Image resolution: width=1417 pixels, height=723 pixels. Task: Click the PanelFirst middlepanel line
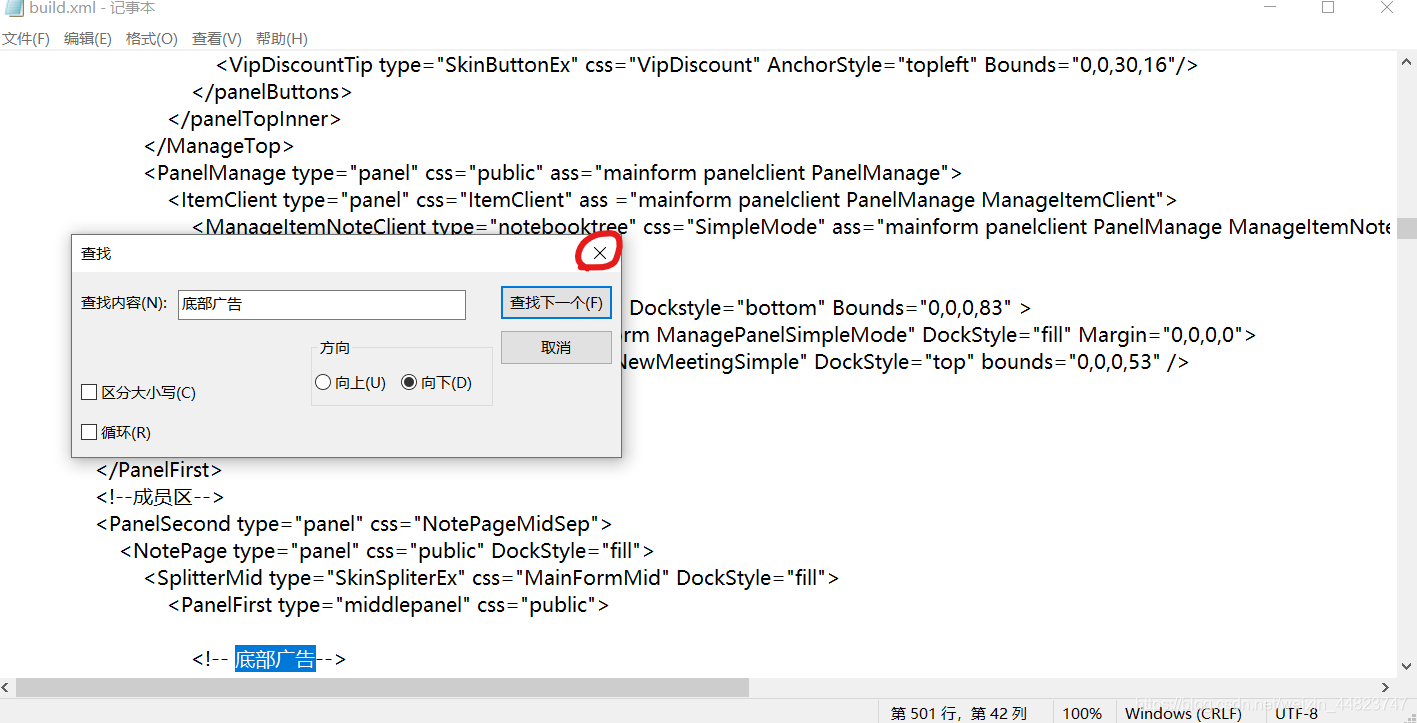[x=388, y=605]
